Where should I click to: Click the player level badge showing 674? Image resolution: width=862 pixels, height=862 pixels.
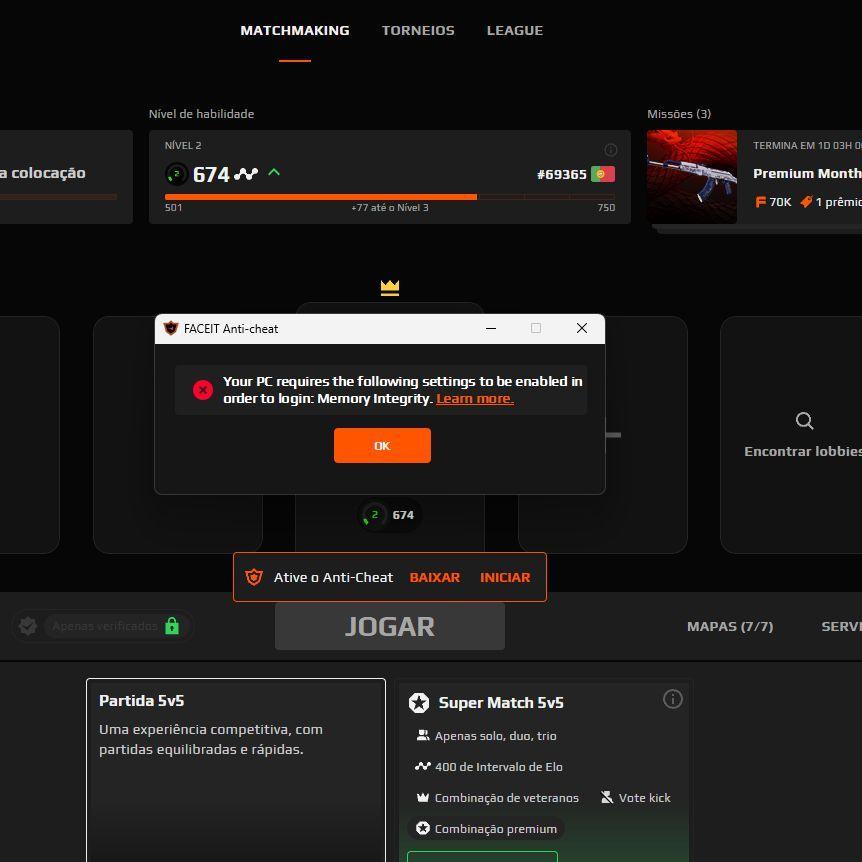tap(390, 515)
